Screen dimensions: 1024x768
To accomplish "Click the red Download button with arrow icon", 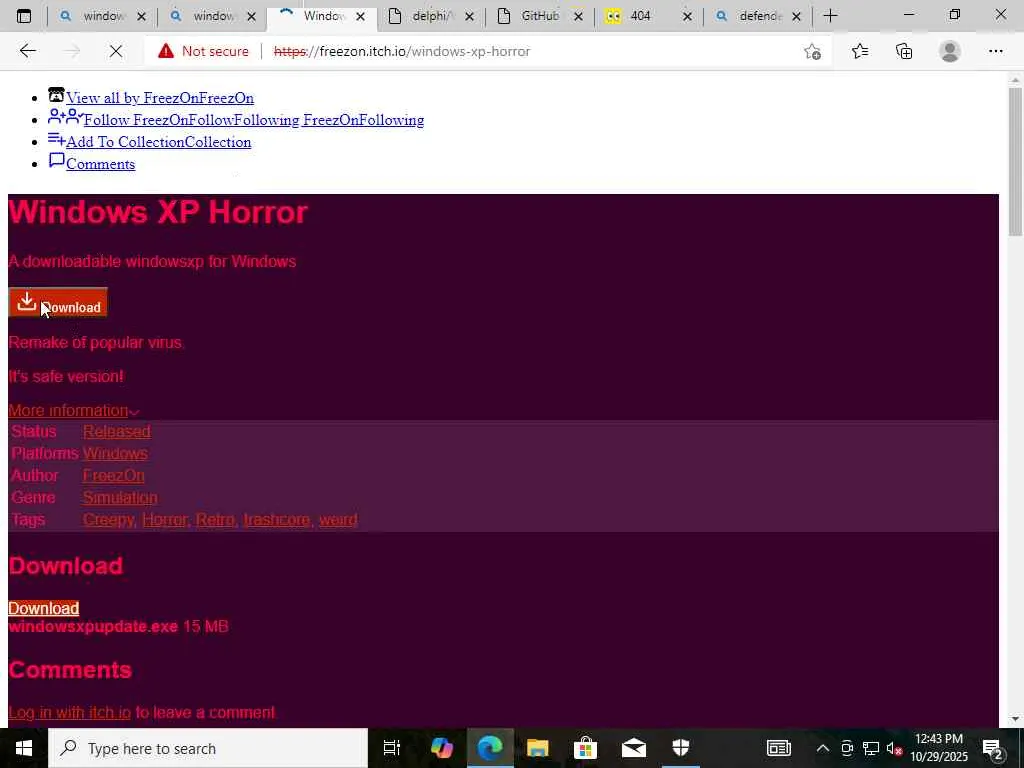I will coord(57,303).
